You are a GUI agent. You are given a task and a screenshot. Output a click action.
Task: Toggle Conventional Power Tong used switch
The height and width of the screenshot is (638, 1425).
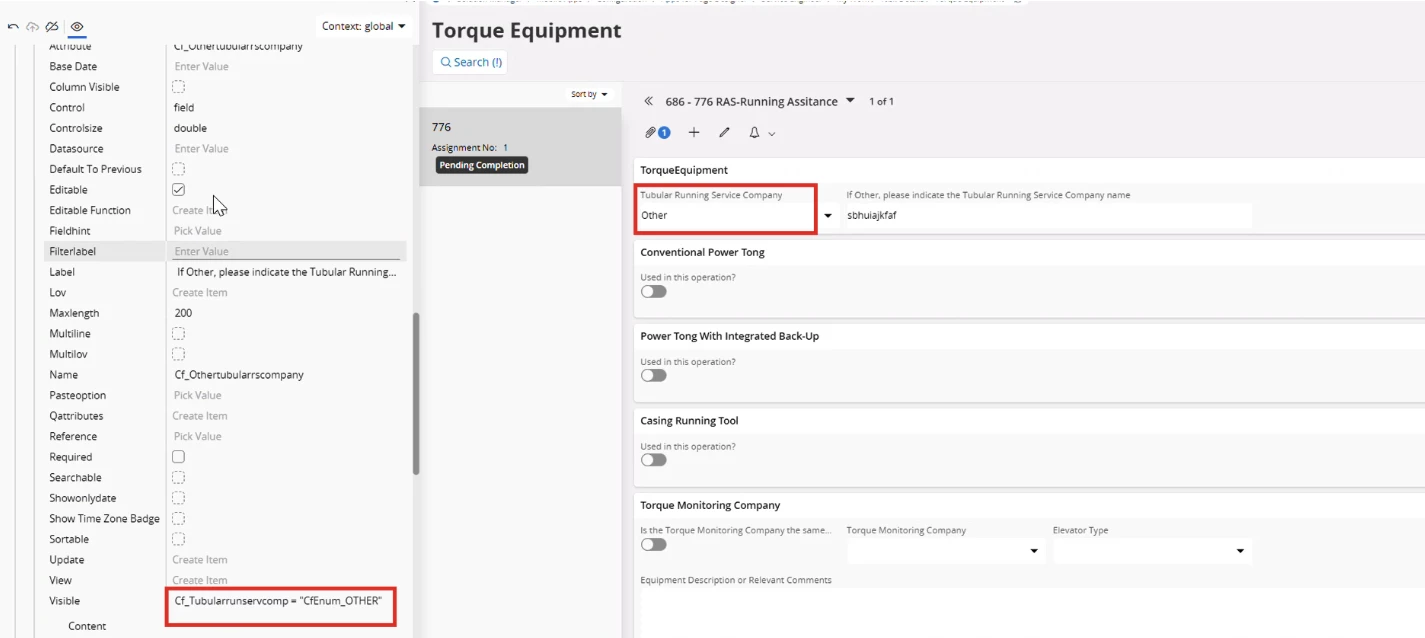coord(653,292)
